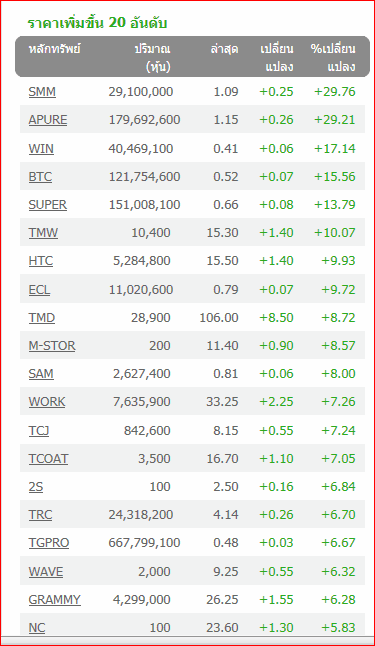Open the ECL stock page

[x=39, y=289]
